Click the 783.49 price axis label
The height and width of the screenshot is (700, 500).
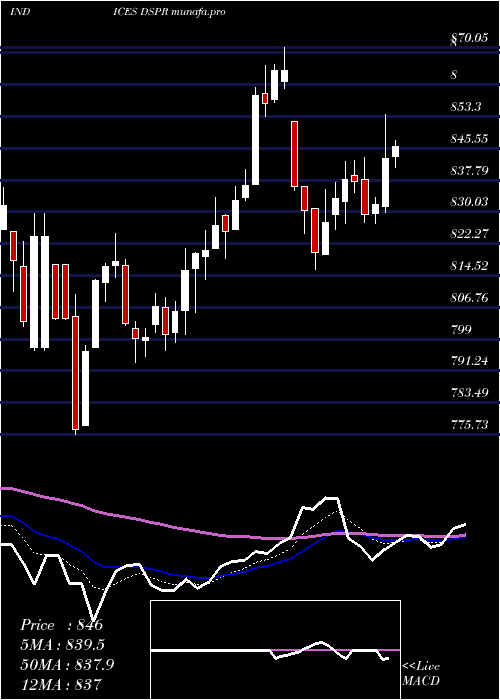(469, 393)
